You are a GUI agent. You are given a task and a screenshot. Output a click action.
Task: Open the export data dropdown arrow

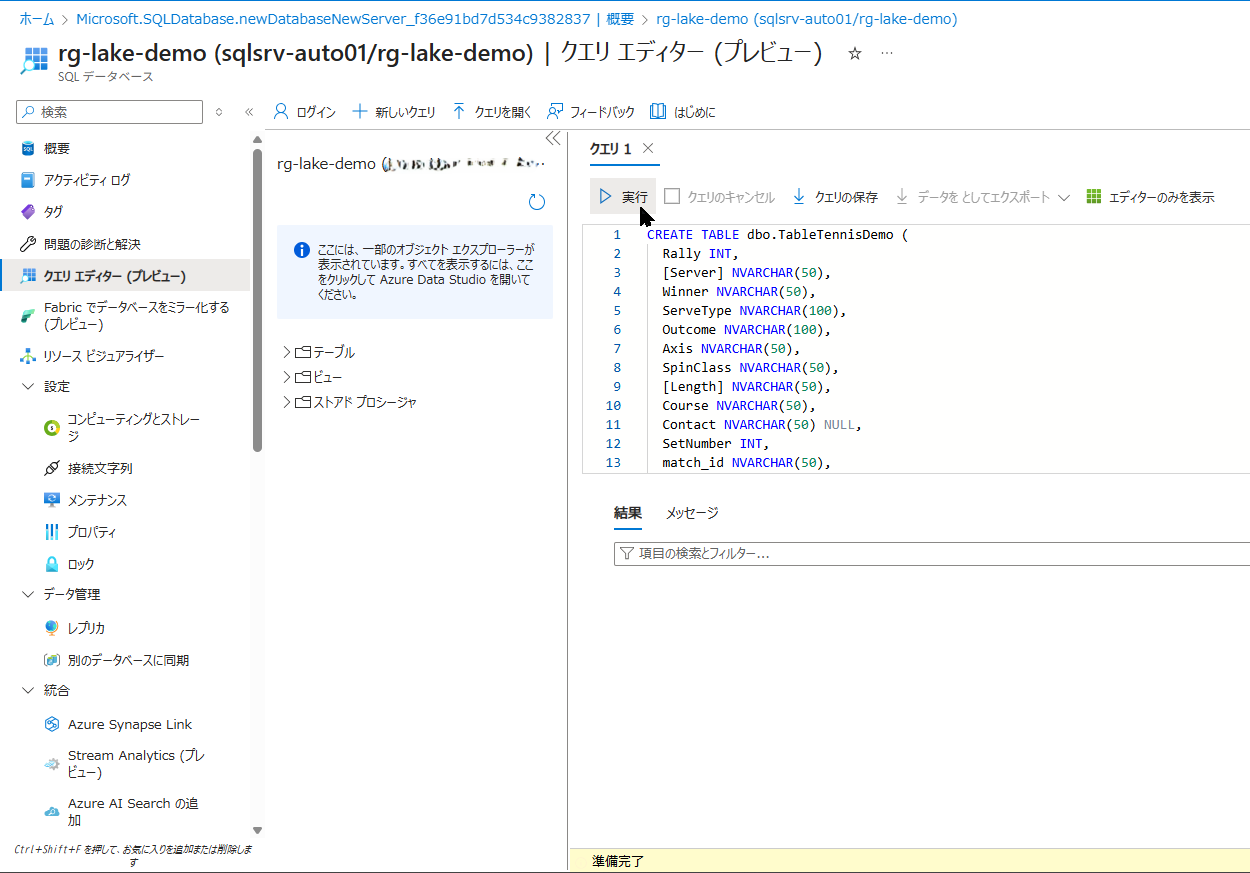[1064, 198]
